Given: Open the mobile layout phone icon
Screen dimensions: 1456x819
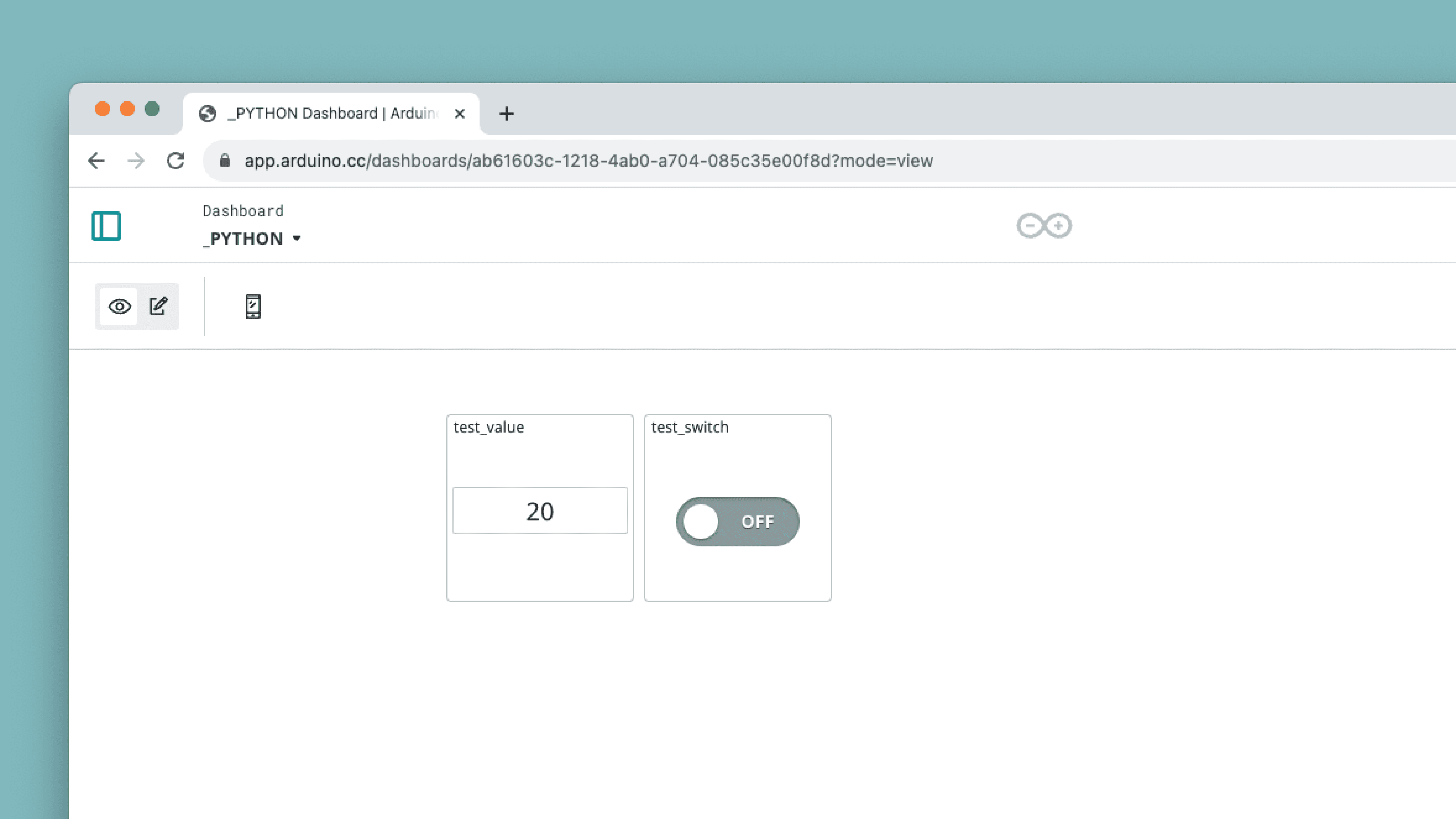Looking at the screenshot, I should (x=253, y=306).
